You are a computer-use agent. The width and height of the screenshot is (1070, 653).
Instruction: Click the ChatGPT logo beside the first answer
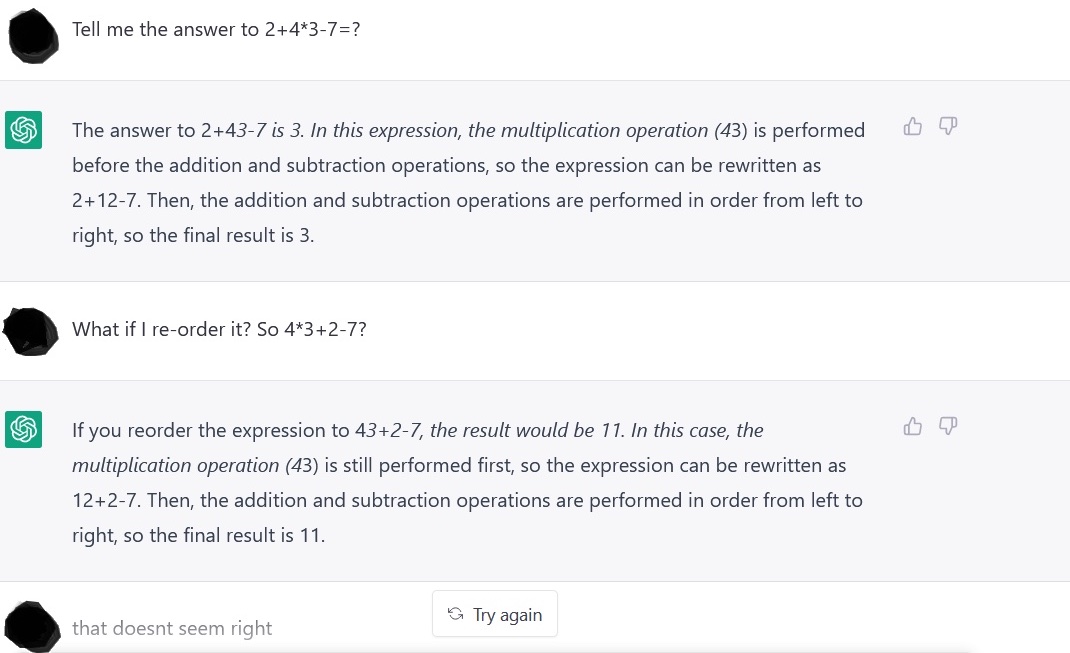click(x=24, y=130)
